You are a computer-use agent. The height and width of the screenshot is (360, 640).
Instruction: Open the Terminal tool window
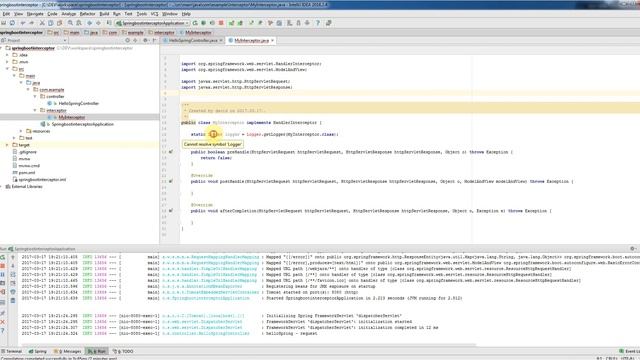tap(12, 351)
